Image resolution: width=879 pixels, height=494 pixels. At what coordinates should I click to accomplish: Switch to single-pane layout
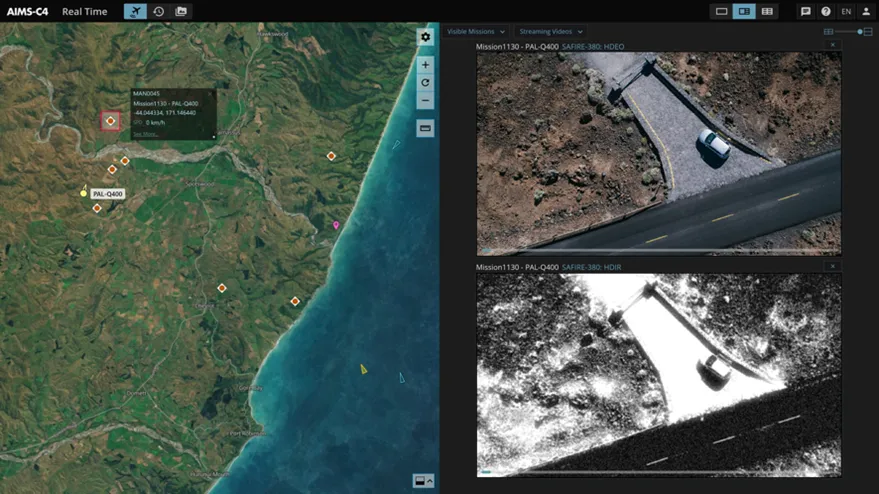tap(721, 11)
